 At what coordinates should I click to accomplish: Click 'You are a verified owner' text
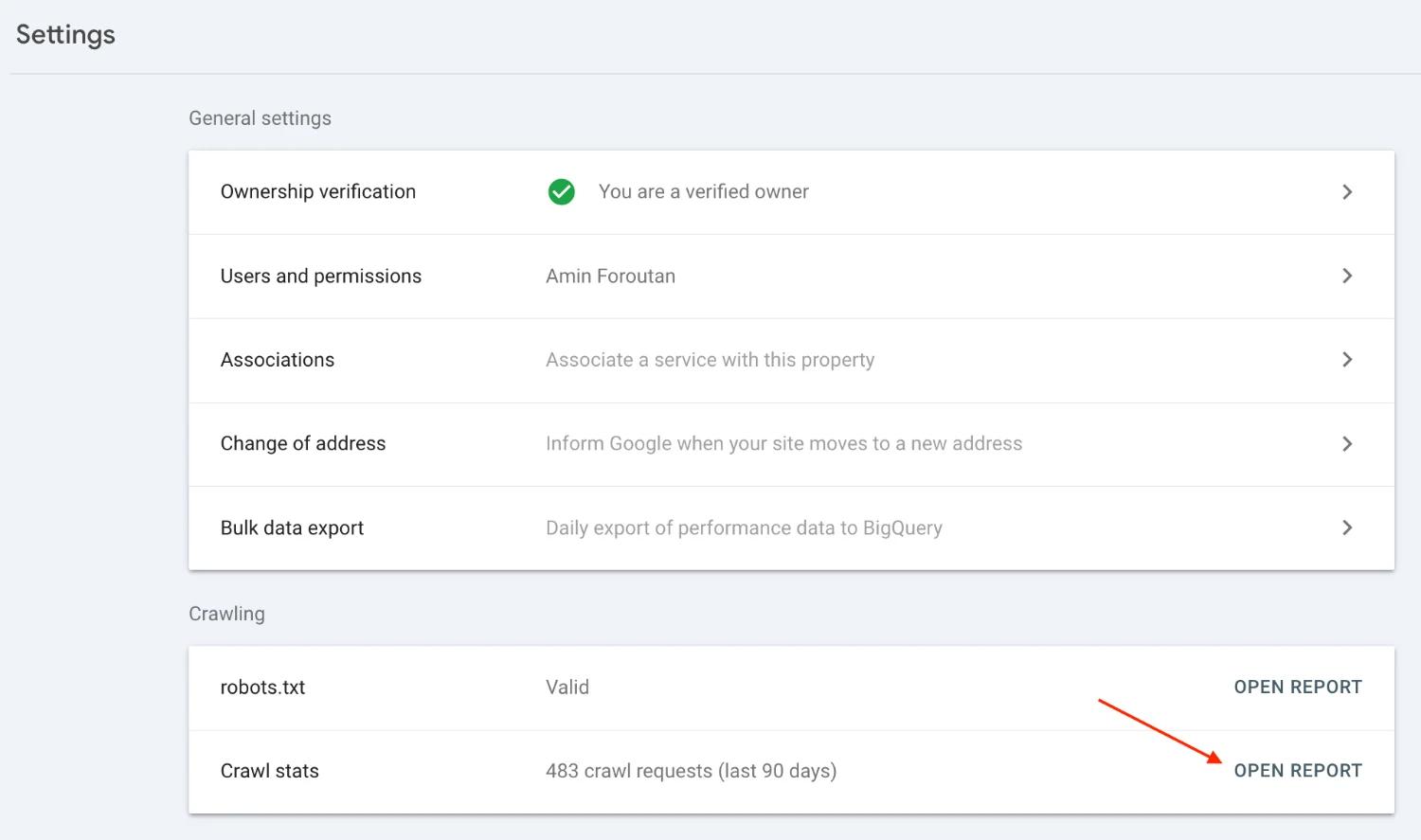[703, 192]
